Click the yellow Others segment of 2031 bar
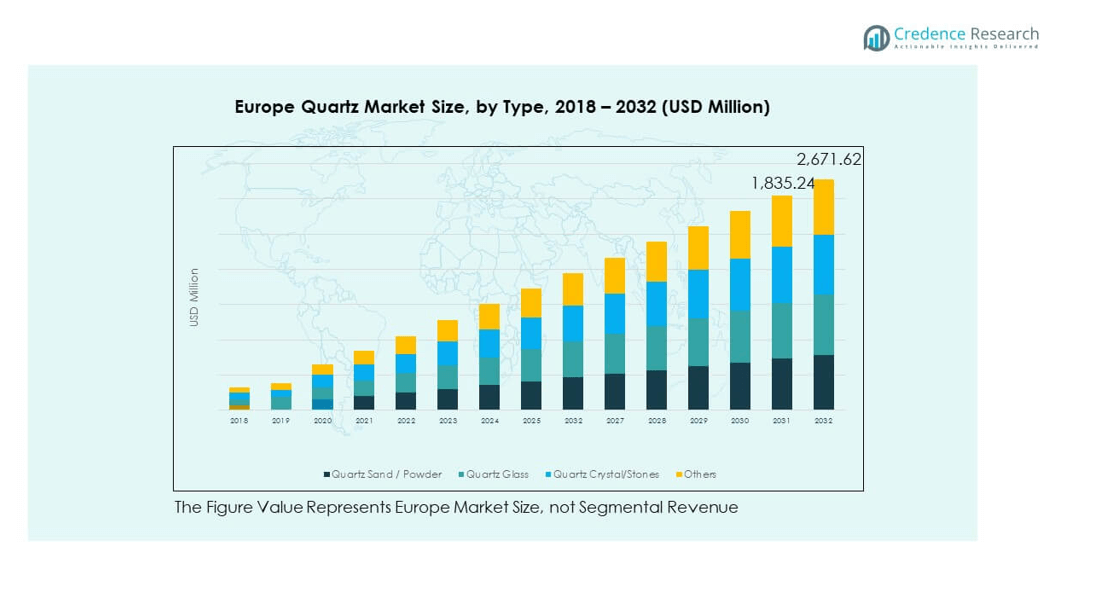 pos(781,221)
